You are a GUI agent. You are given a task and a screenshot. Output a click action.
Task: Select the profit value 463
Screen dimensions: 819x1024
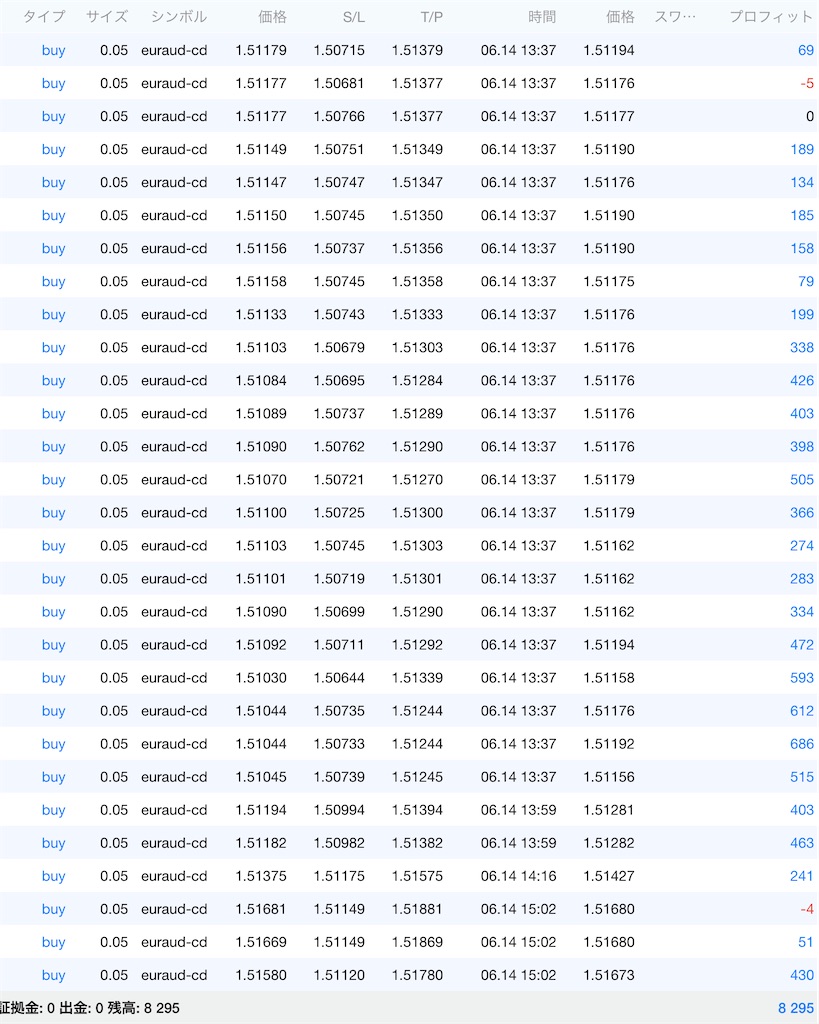pos(802,843)
